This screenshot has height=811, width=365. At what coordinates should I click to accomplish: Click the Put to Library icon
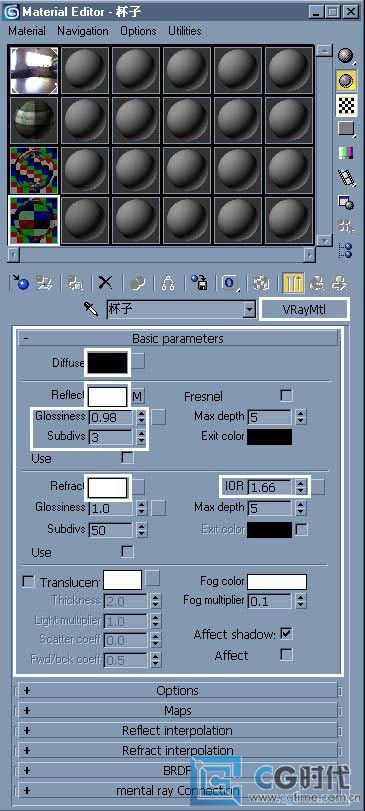tap(199, 282)
